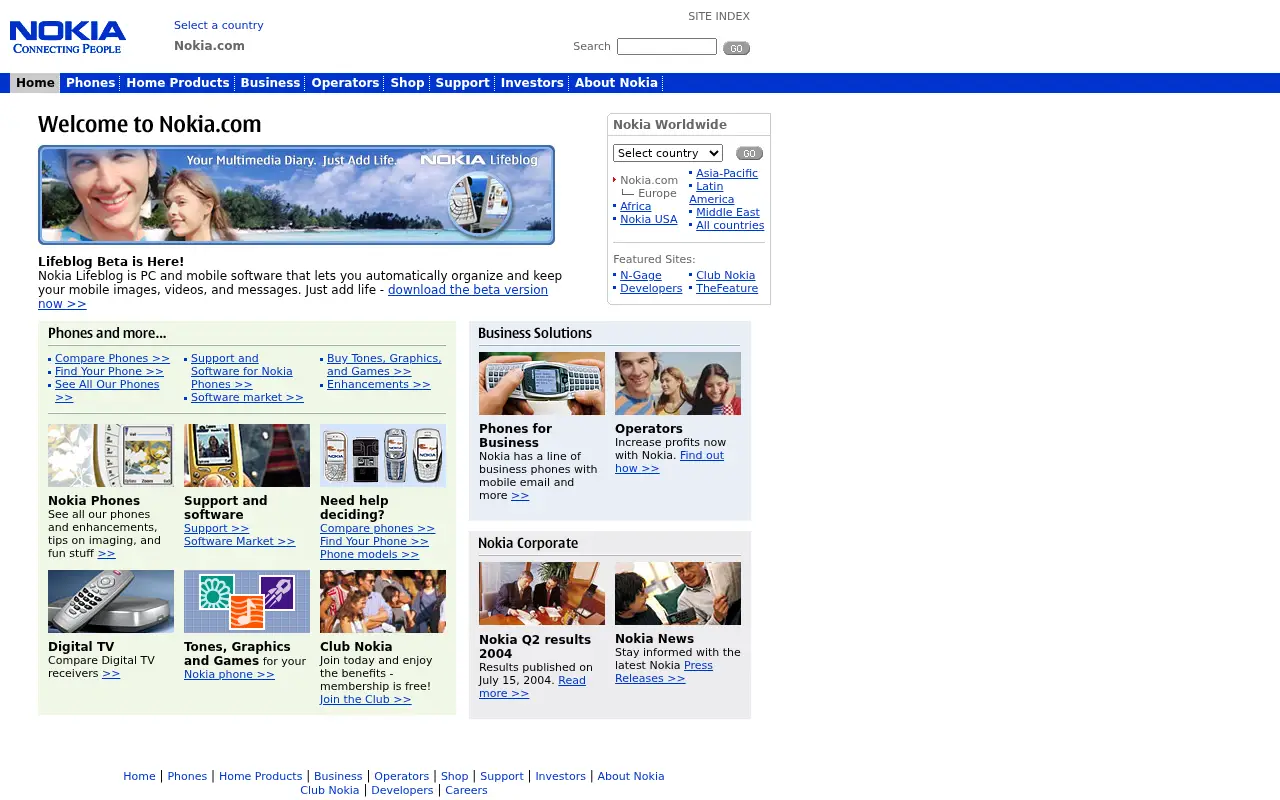Open About Nokia in navigation bar

pos(616,83)
